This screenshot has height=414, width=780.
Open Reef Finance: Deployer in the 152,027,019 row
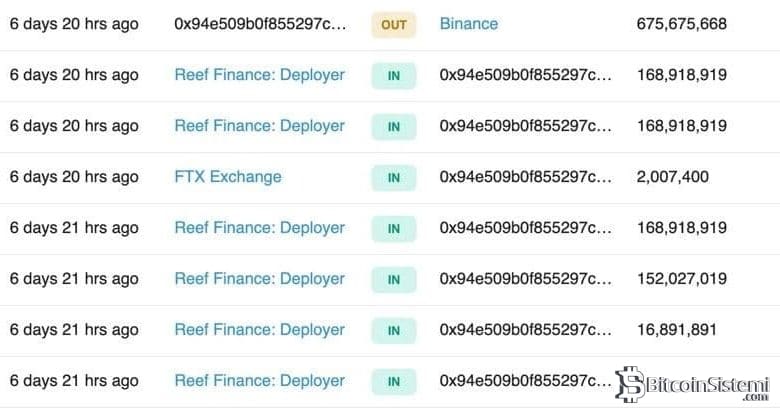click(259, 279)
